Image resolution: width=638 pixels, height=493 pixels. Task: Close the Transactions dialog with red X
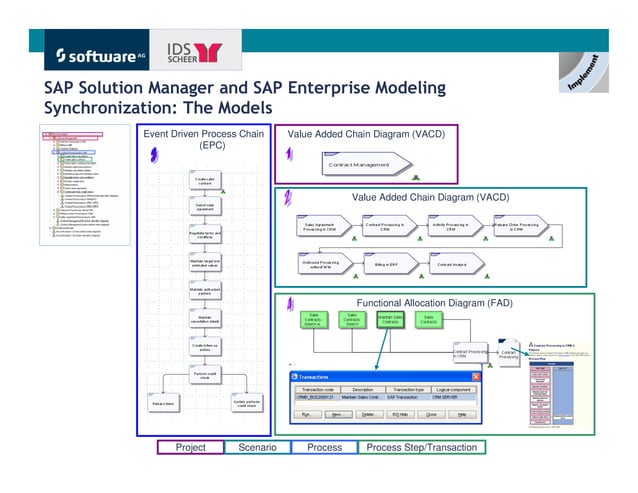(476, 377)
